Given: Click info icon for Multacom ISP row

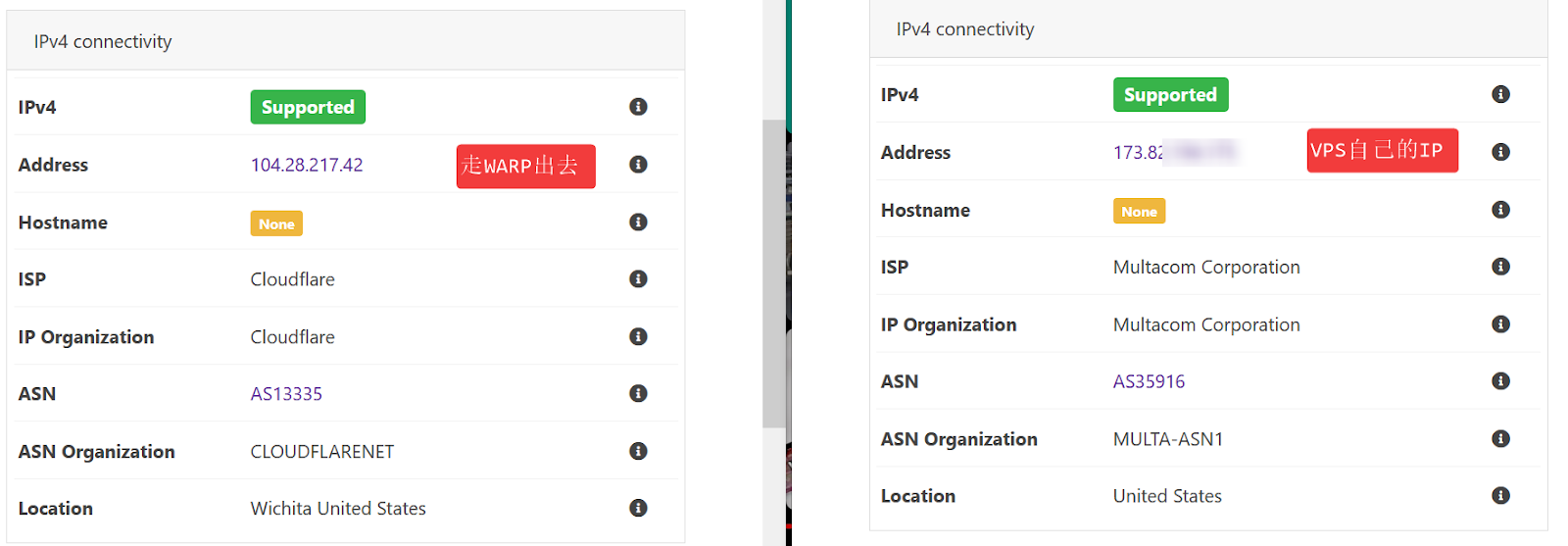Looking at the screenshot, I should click(1500, 267).
